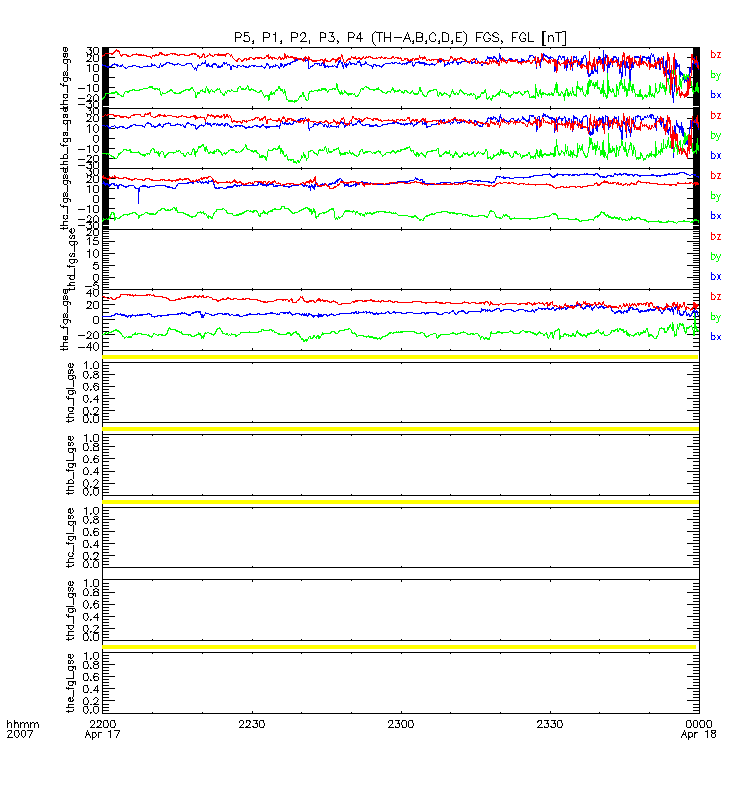
Task: Choose the 'bz' legend label of the the_fgs panel
Action: coord(715,296)
